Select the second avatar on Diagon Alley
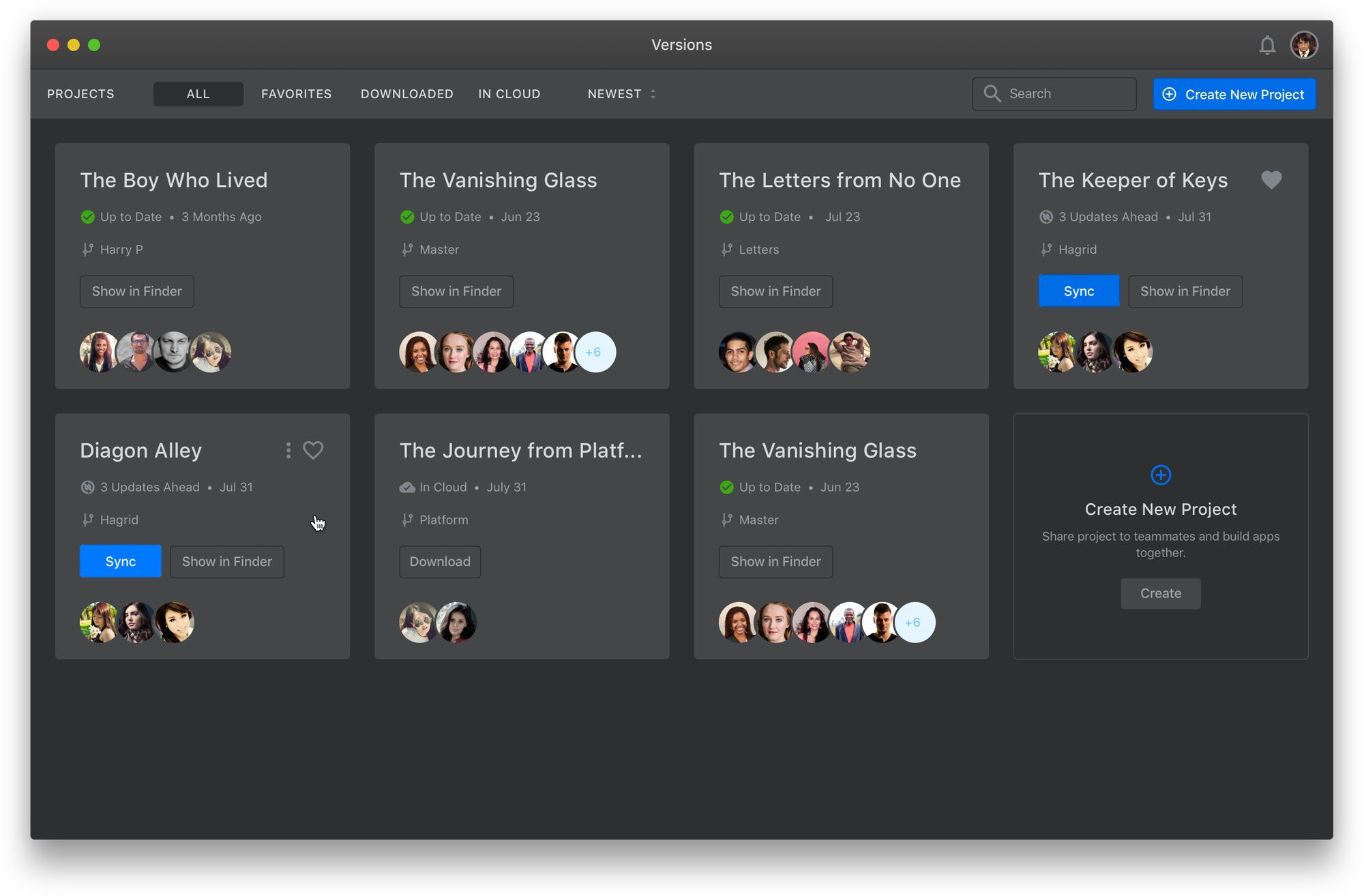 [137, 622]
